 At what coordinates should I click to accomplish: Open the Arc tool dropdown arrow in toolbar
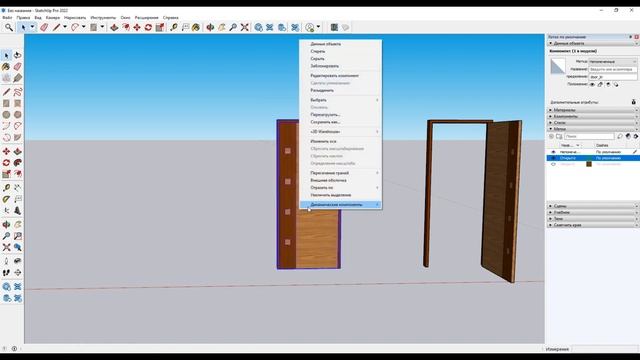coord(83,27)
